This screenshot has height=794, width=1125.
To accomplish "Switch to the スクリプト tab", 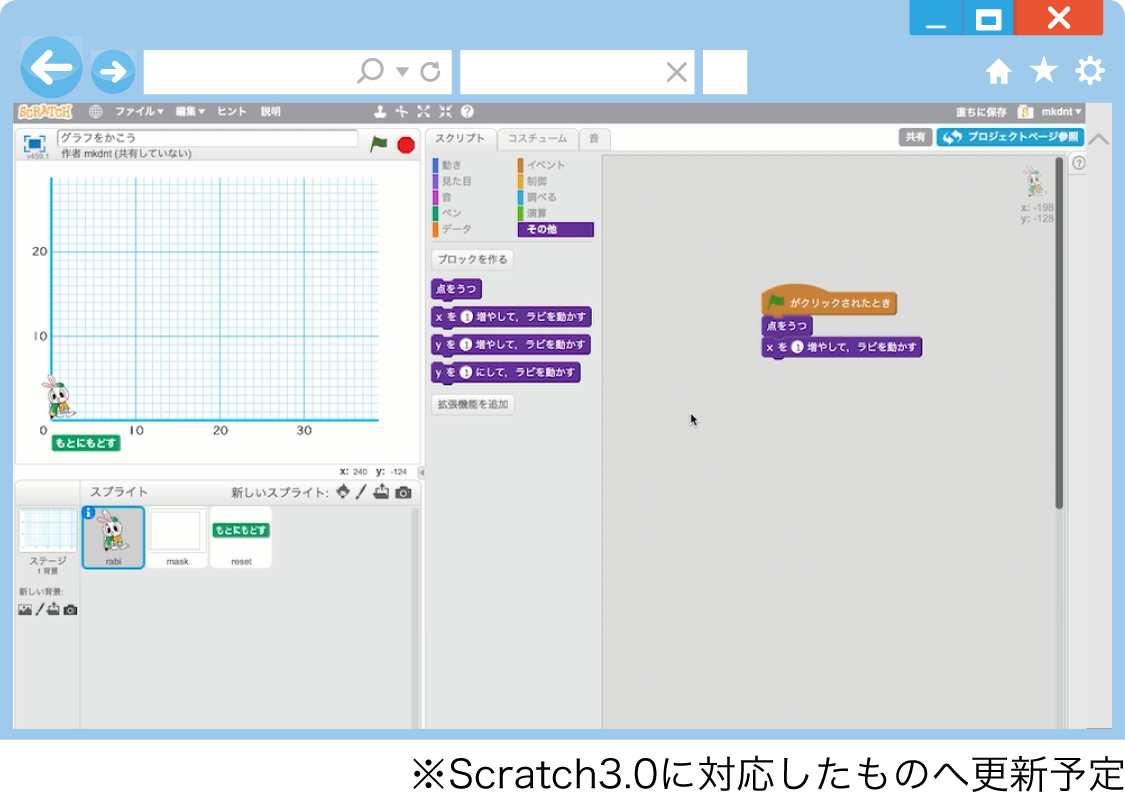I will [460, 138].
